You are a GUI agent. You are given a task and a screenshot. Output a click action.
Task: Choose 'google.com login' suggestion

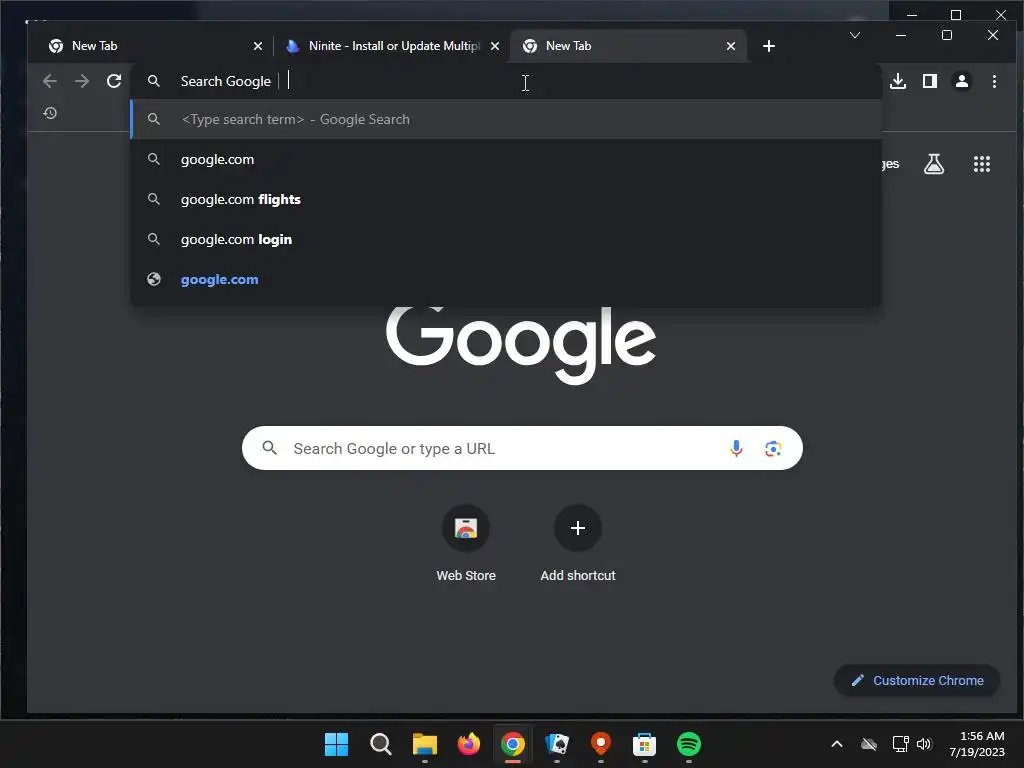click(506, 239)
